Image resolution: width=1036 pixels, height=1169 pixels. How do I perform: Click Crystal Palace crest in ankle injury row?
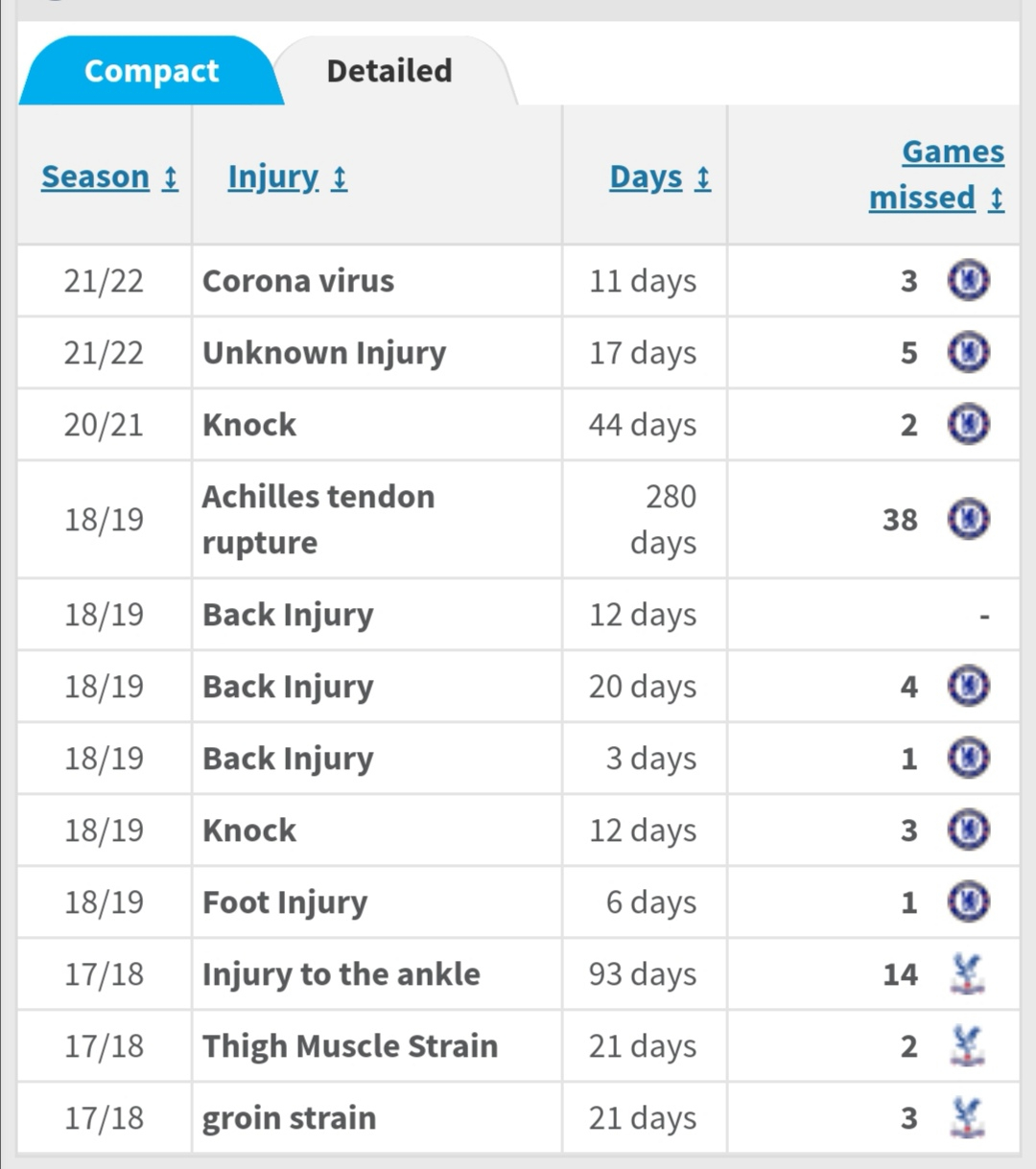pos(967,974)
